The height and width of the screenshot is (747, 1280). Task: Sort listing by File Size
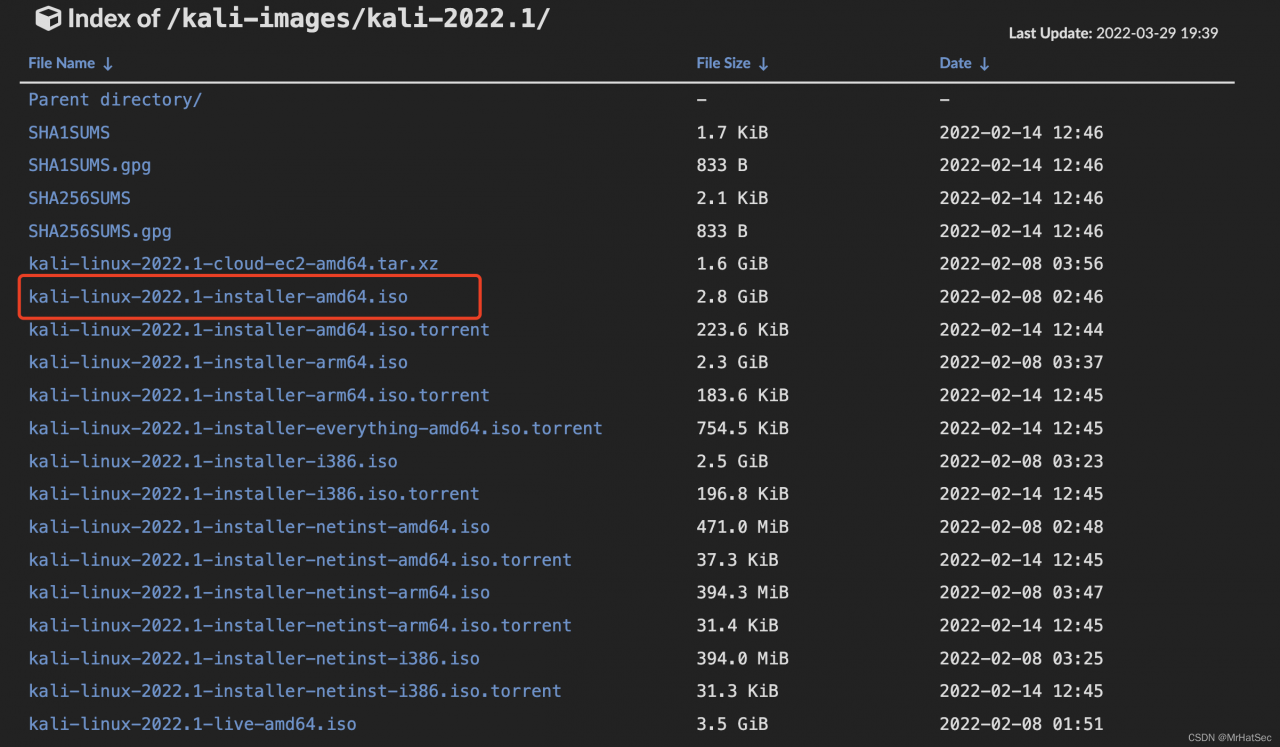(733, 63)
